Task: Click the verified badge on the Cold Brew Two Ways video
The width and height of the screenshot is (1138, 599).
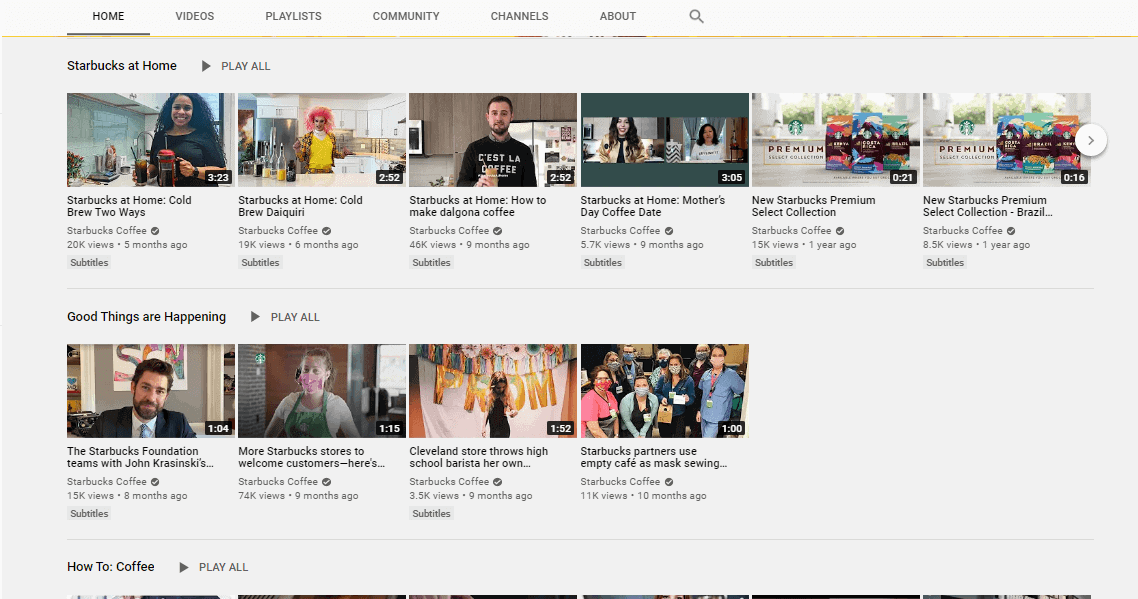Action: (x=154, y=230)
